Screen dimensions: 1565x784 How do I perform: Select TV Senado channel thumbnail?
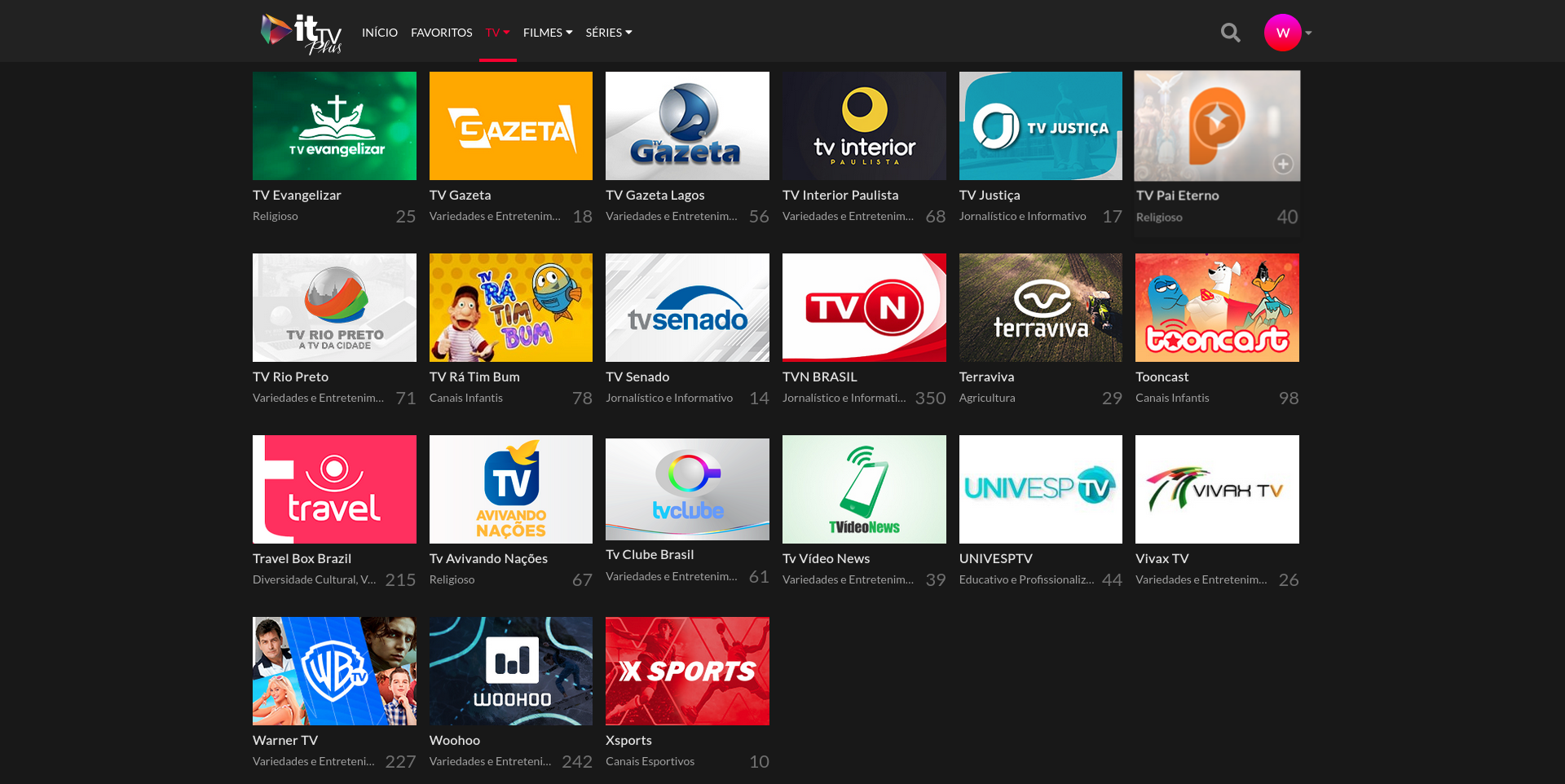[x=687, y=307]
